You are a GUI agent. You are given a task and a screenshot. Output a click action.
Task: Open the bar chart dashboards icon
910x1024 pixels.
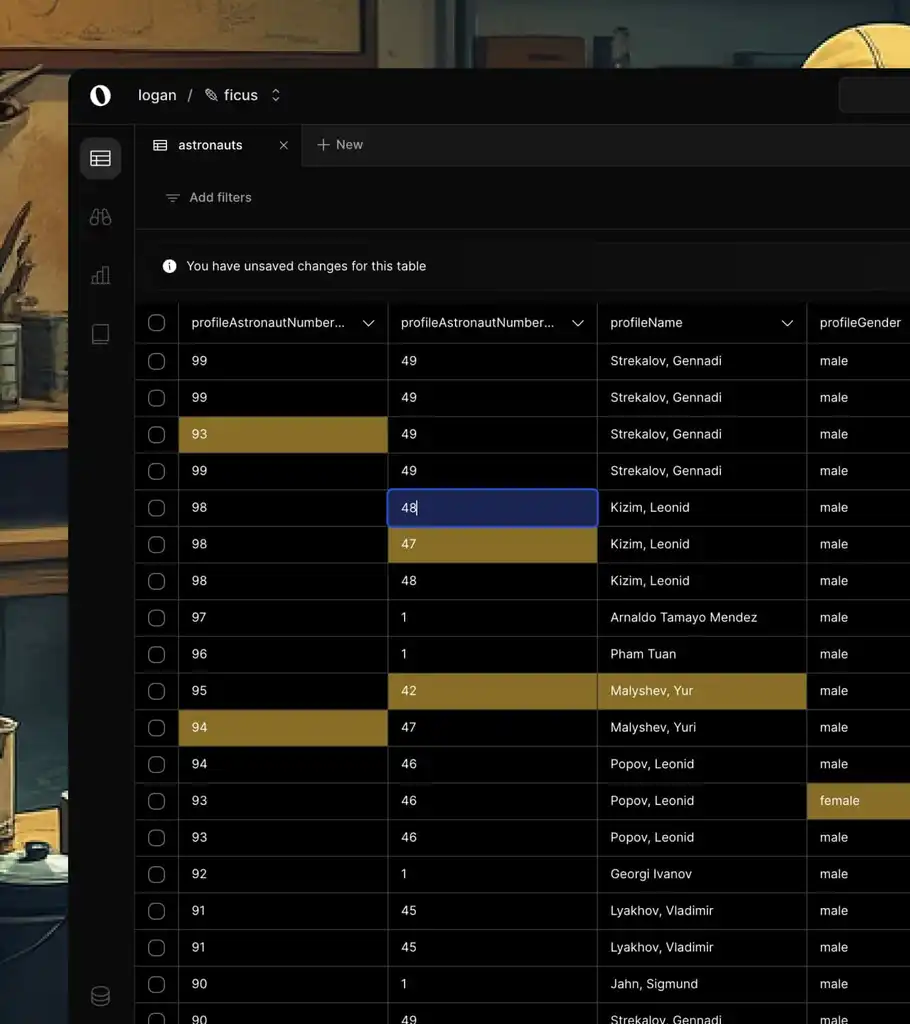(x=100, y=275)
